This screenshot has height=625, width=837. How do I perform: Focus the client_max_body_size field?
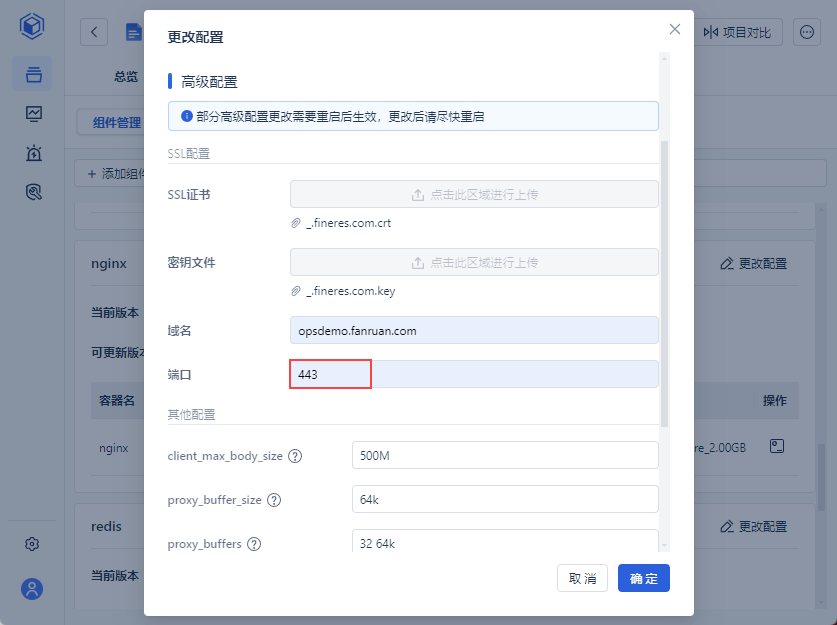tap(505, 455)
